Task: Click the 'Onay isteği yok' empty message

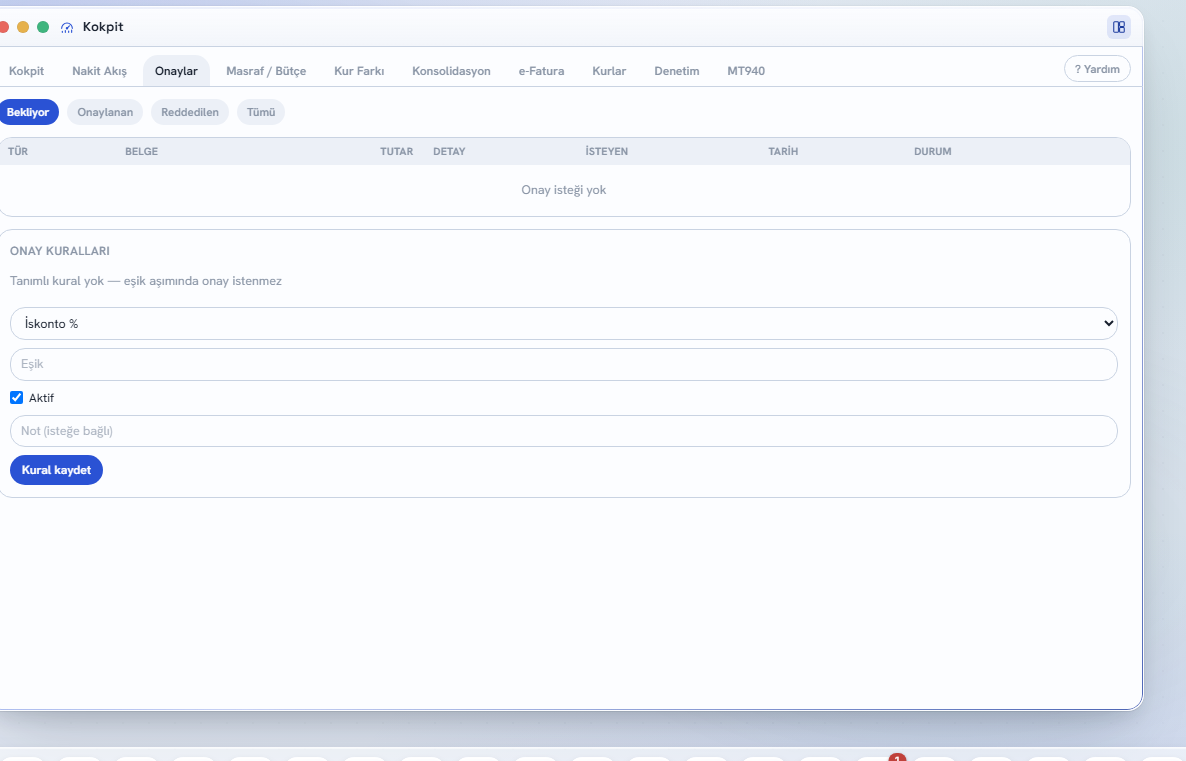Action: point(564,190)
